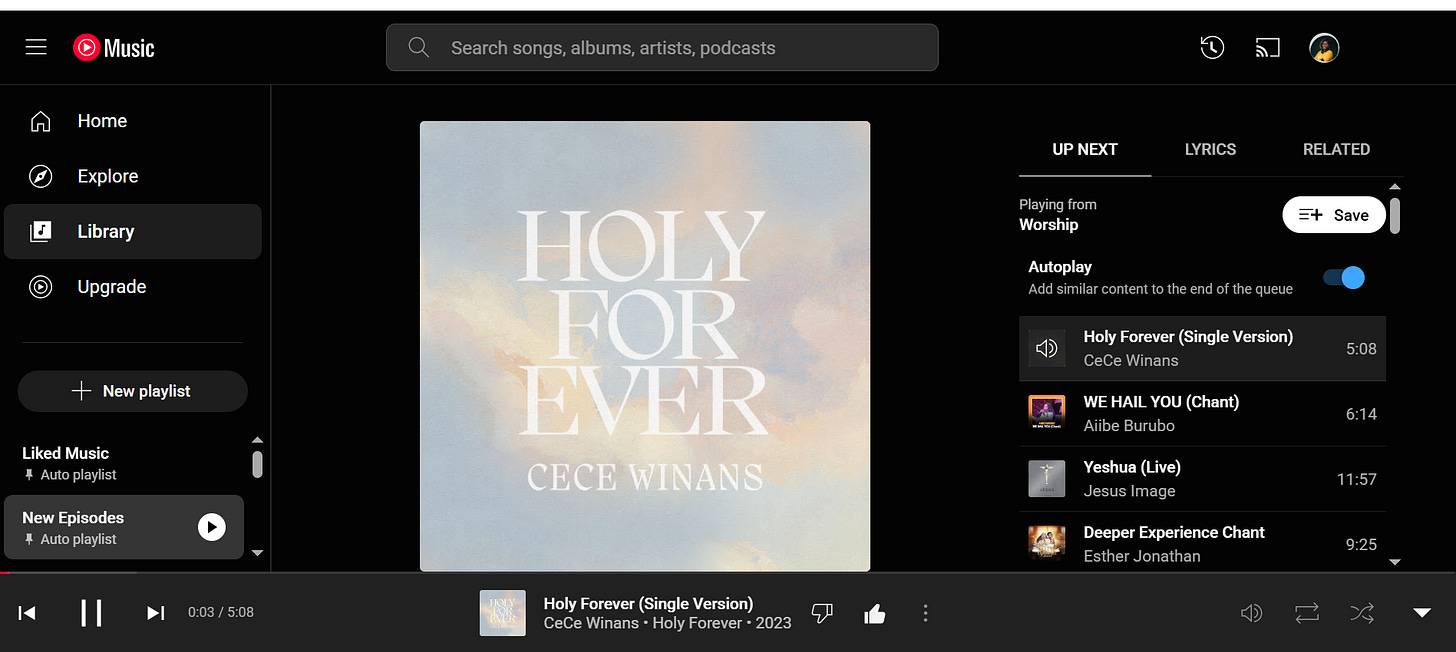Skip to previous track

coord(27,612)
